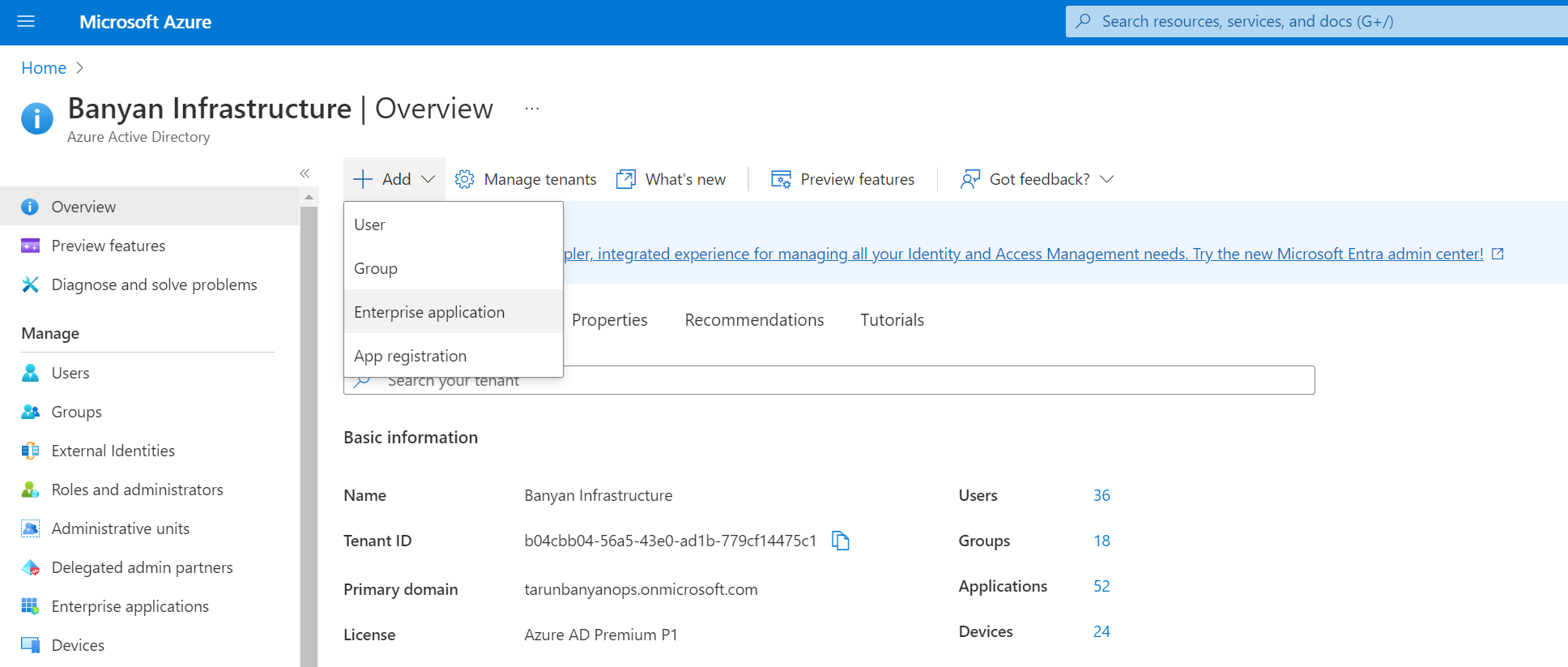Click the Overview info icon in sidebar
The image size is (1568, 667).
pos(30,207)
